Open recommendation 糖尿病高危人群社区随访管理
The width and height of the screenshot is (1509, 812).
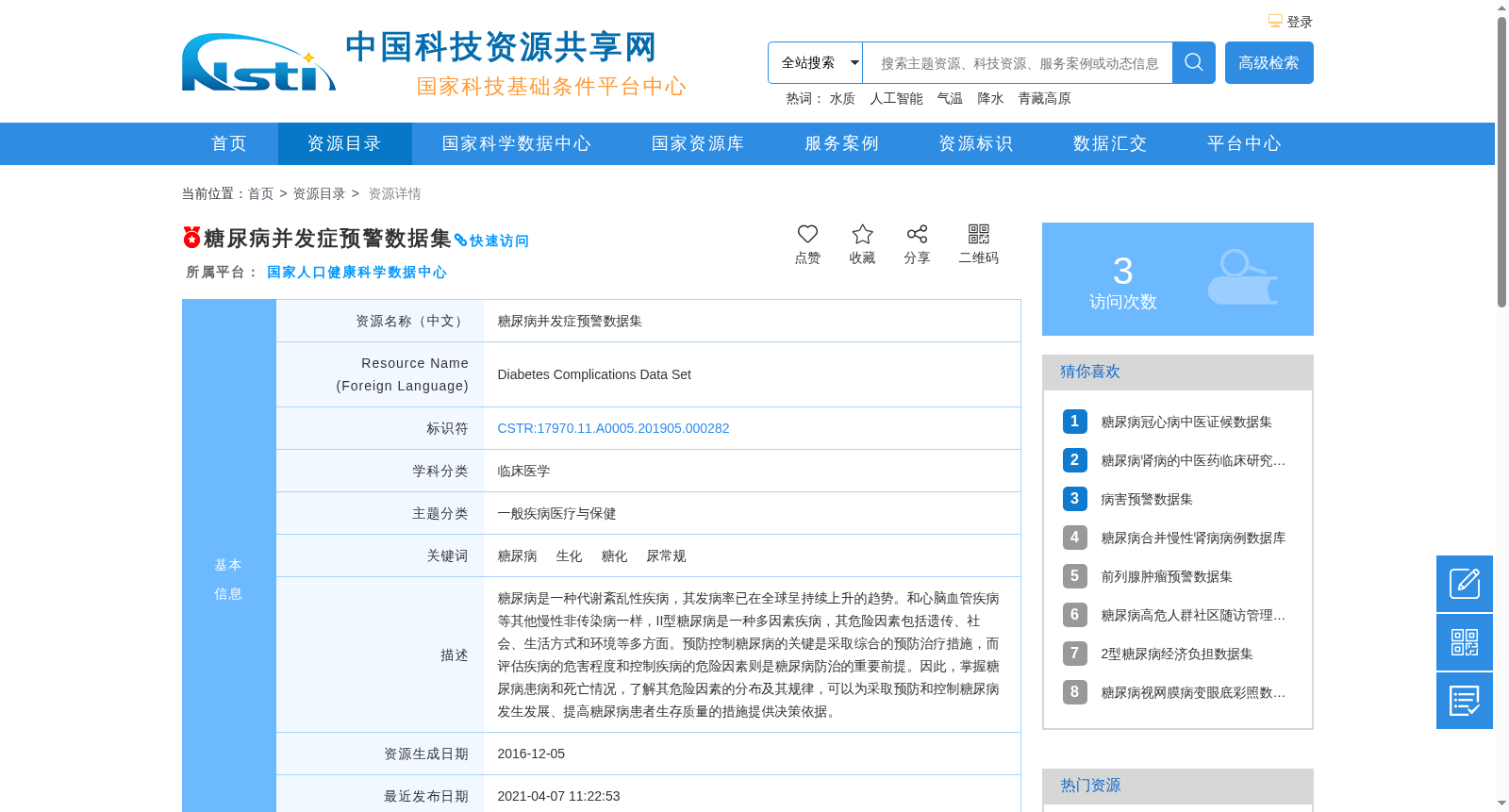point(1193,615)
